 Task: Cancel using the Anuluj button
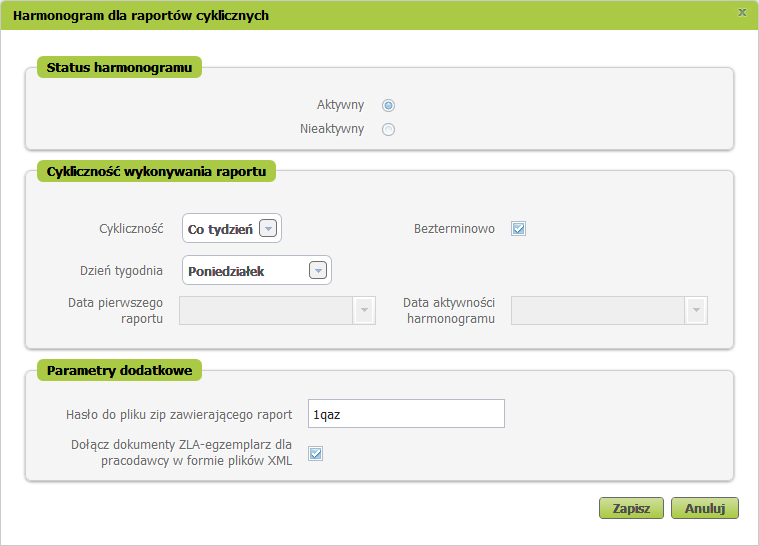pyautogui.click(x=705, y=508)
